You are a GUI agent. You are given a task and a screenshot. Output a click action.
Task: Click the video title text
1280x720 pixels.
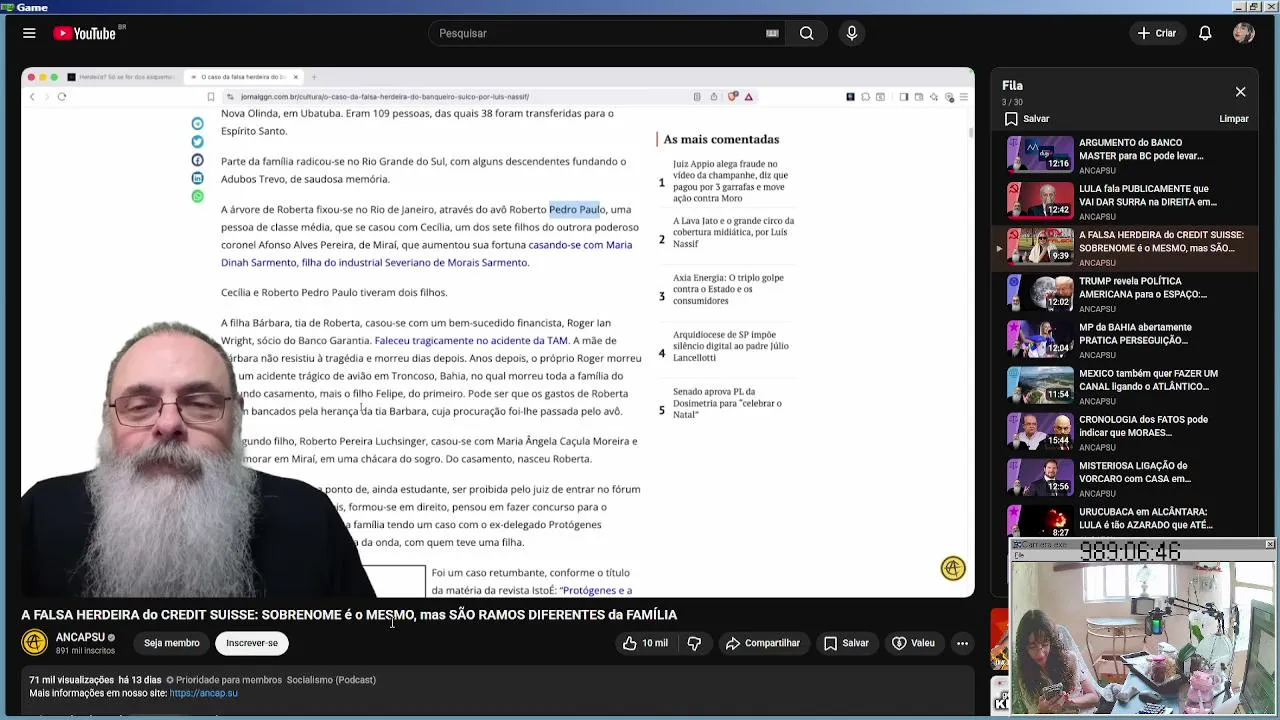(349, 615)
